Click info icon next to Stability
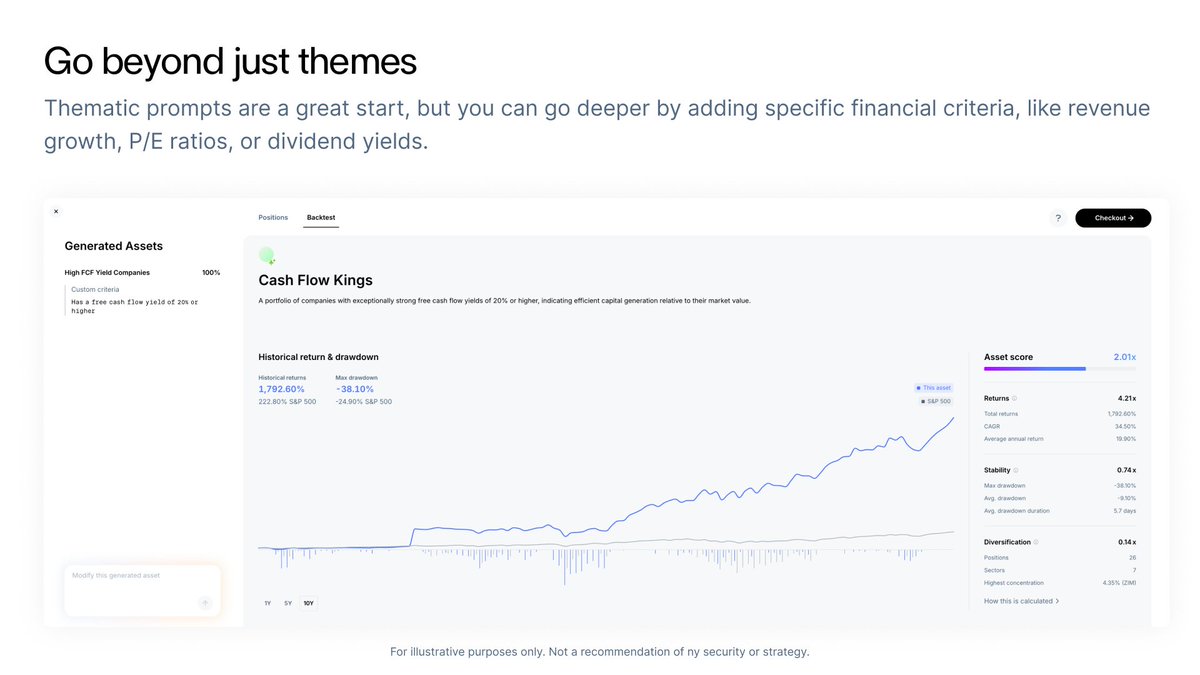 click(1016, 470)
